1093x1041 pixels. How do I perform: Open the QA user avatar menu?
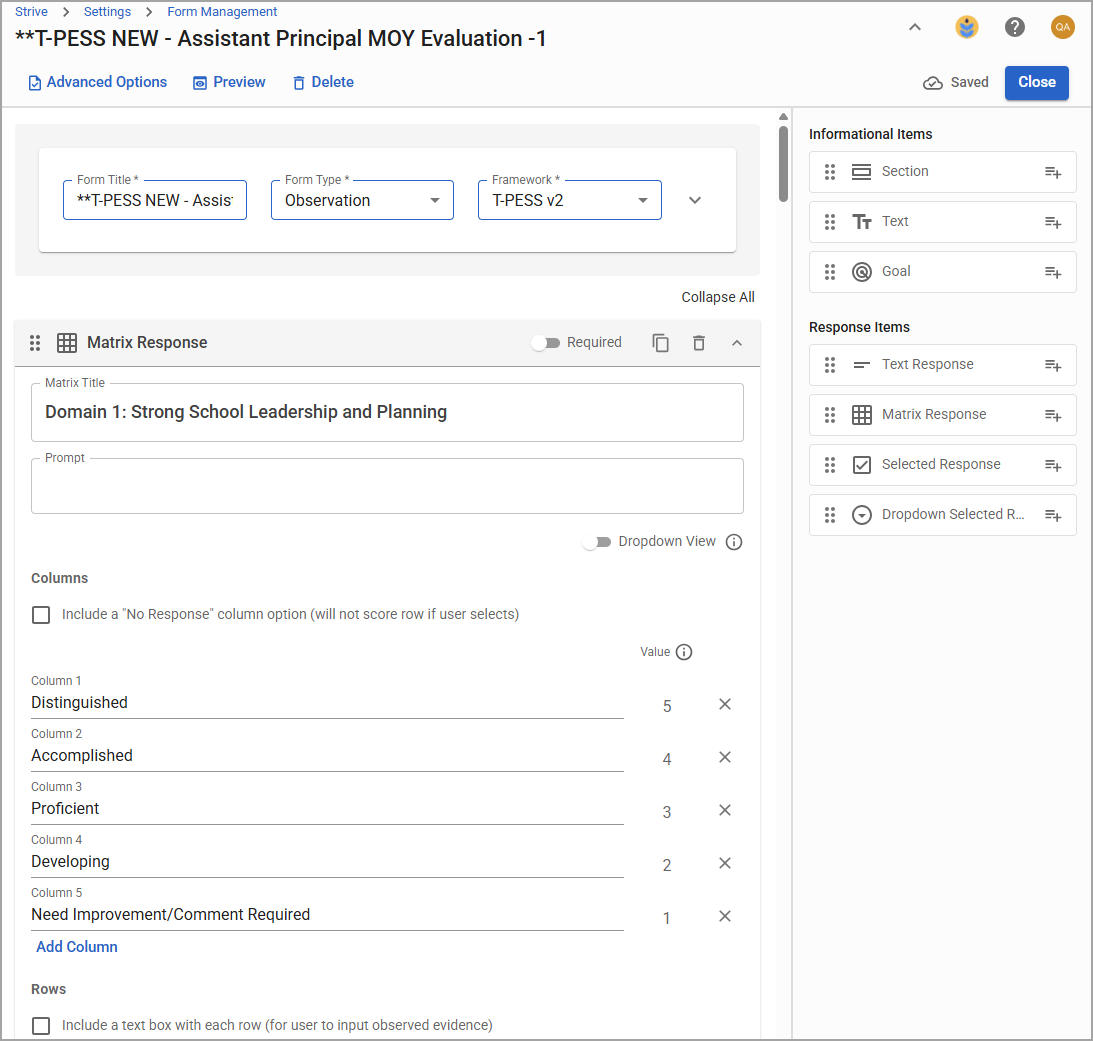click(1062, 27)
